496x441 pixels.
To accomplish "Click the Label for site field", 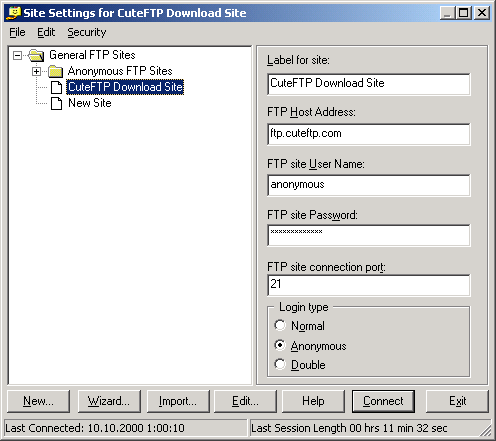I will click(x=369, y=84).
